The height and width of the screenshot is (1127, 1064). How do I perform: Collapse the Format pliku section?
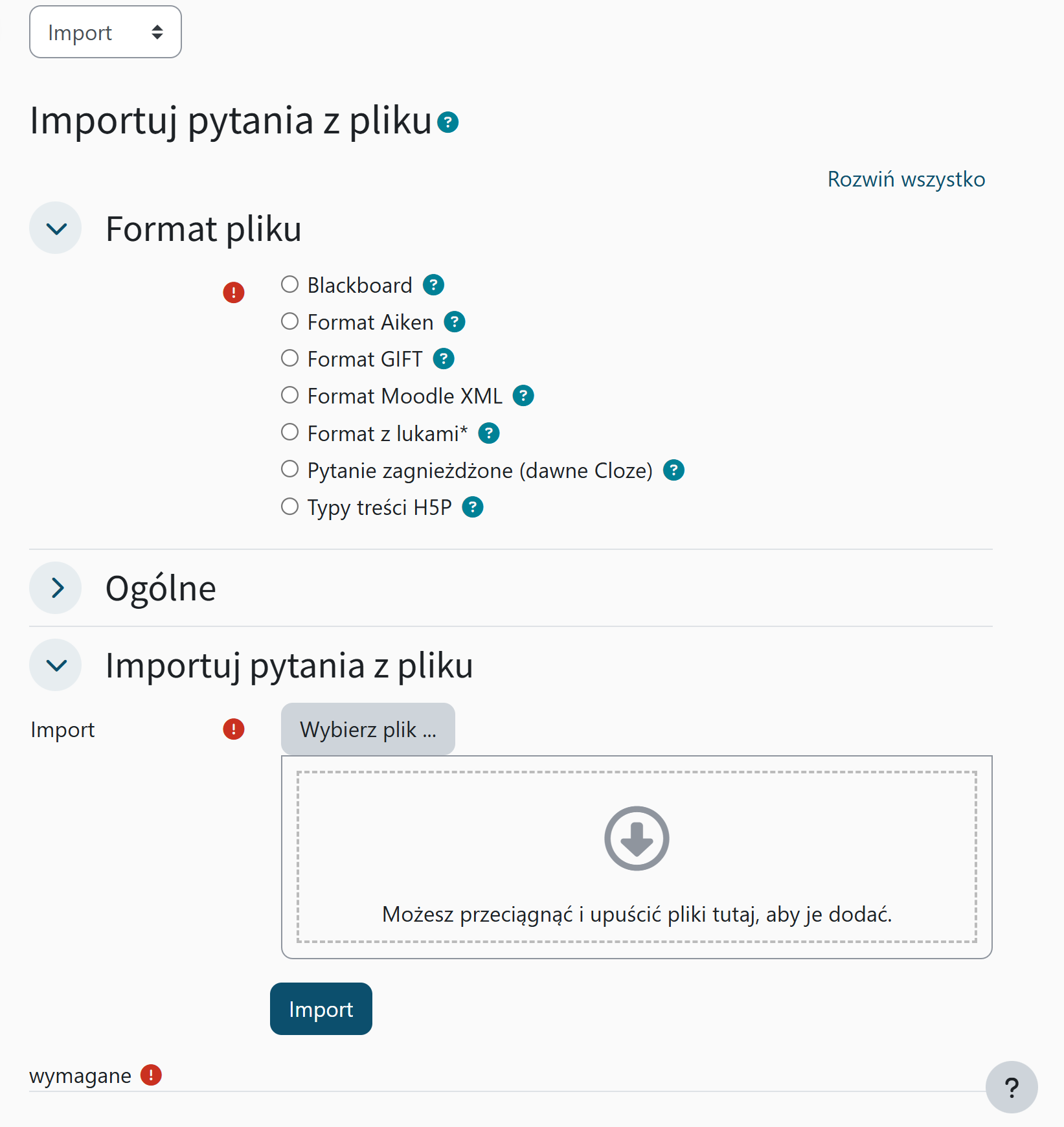(x=55, y=228)
